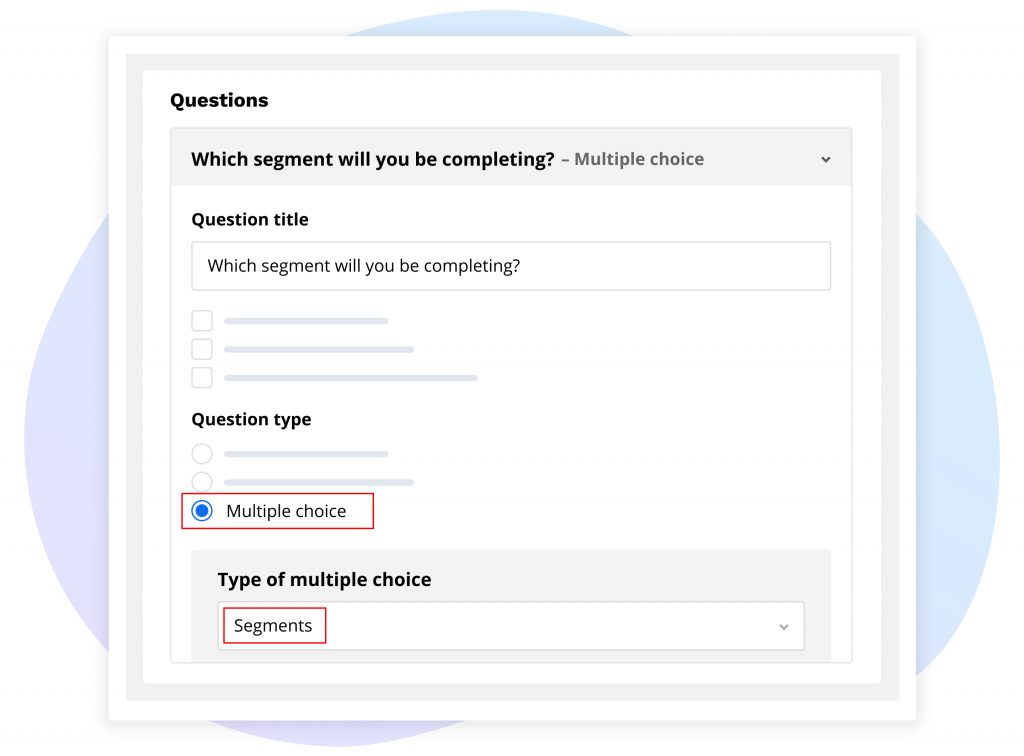Select the first radio option under Question type
The width and height of the screenshot is (1024, 756).
pyautogui.click(x=202, y=454)
